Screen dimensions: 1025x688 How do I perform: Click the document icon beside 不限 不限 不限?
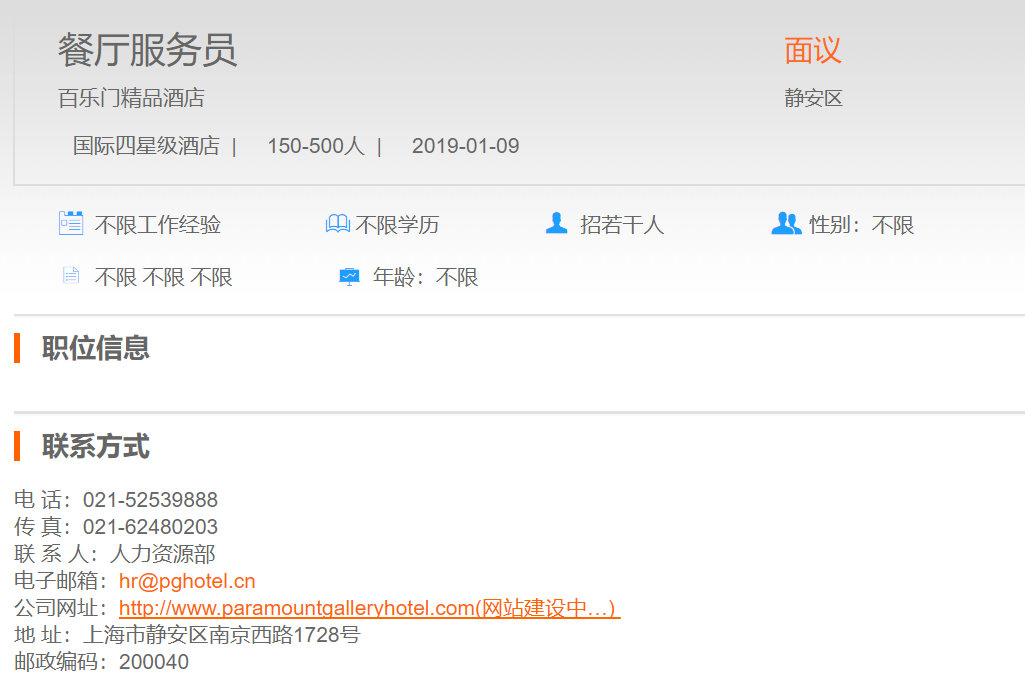pyautogui.click(x=71, y=276)
